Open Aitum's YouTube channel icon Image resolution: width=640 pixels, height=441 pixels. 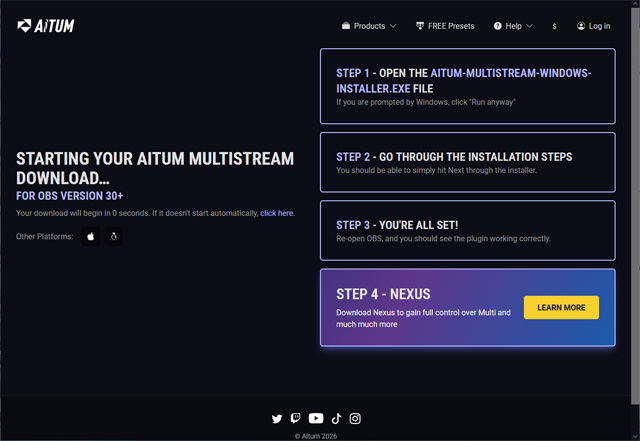click(316, 419)
